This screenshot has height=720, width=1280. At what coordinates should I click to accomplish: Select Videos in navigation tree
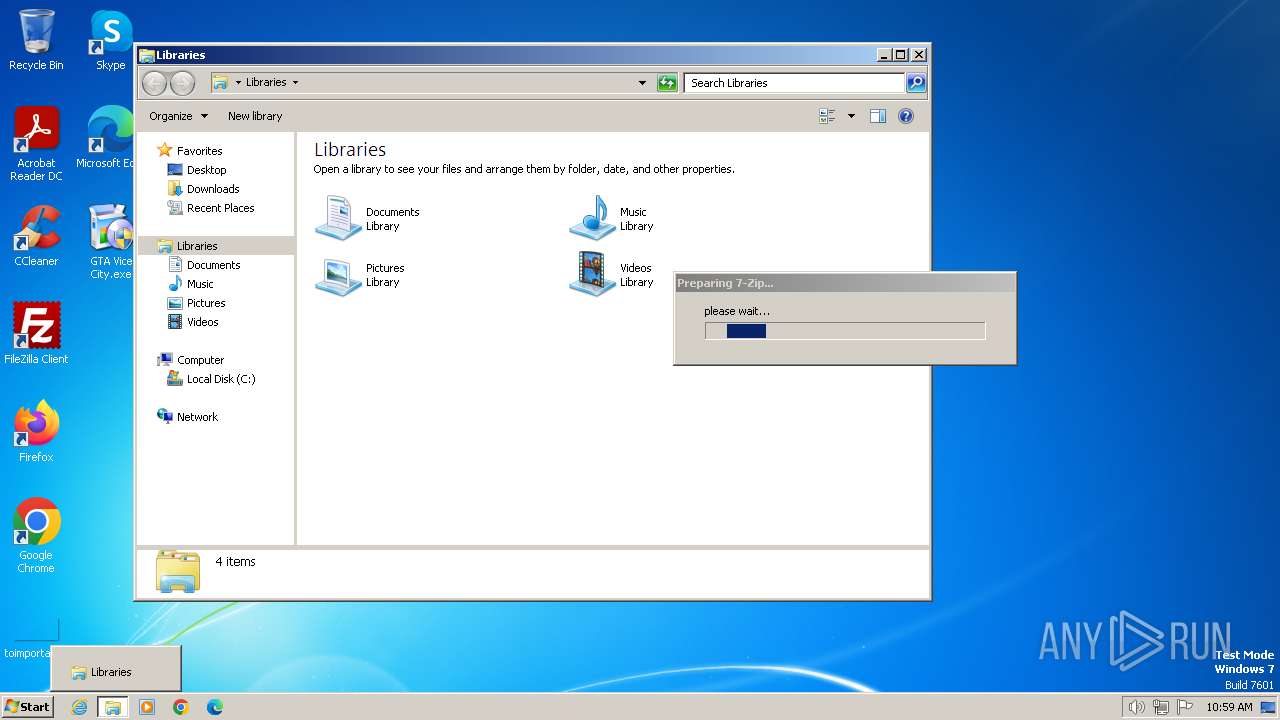202,322
